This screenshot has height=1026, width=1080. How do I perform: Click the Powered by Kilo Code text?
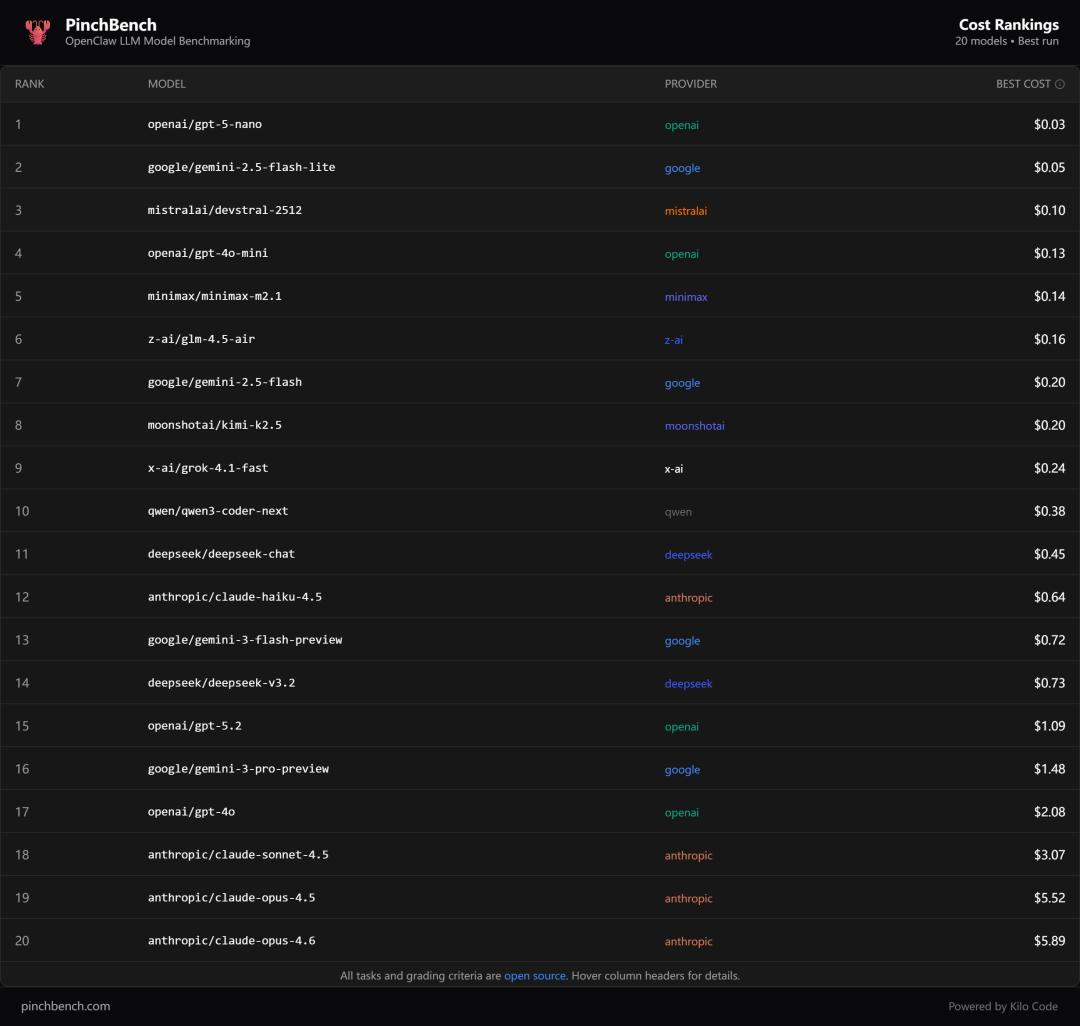pos(1003,1006)
